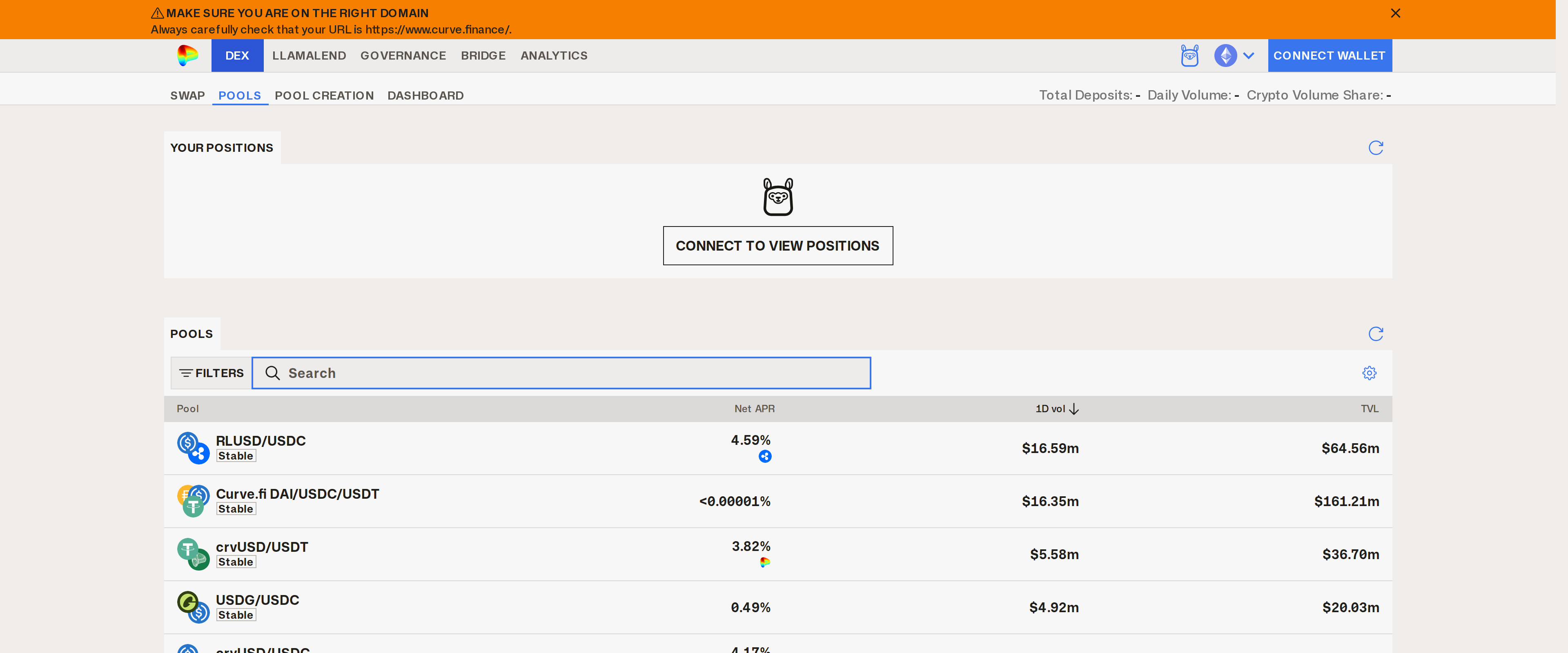Open the RLUSD/USDC pool
The image size is (1568, 653).
coord(261,441)
